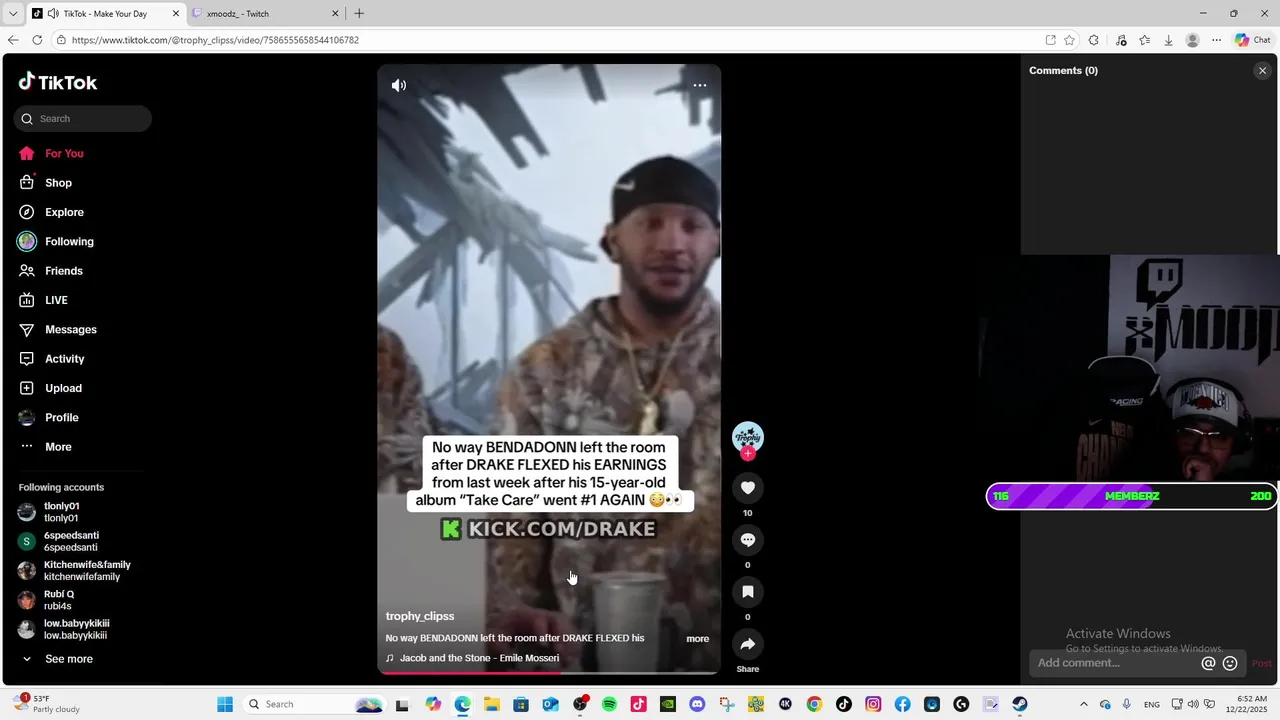Open Copilot Chat button in browser

point(1253,40)
